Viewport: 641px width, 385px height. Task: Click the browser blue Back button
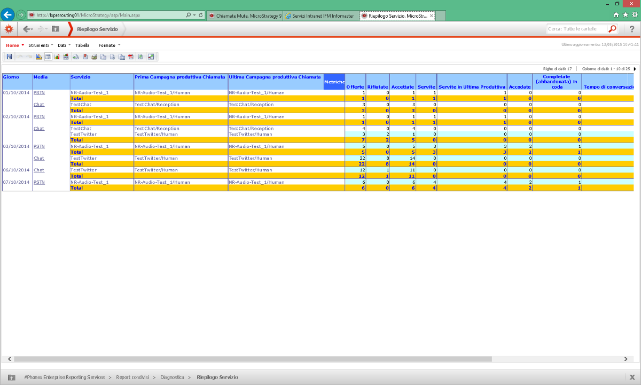click(8, 15)
